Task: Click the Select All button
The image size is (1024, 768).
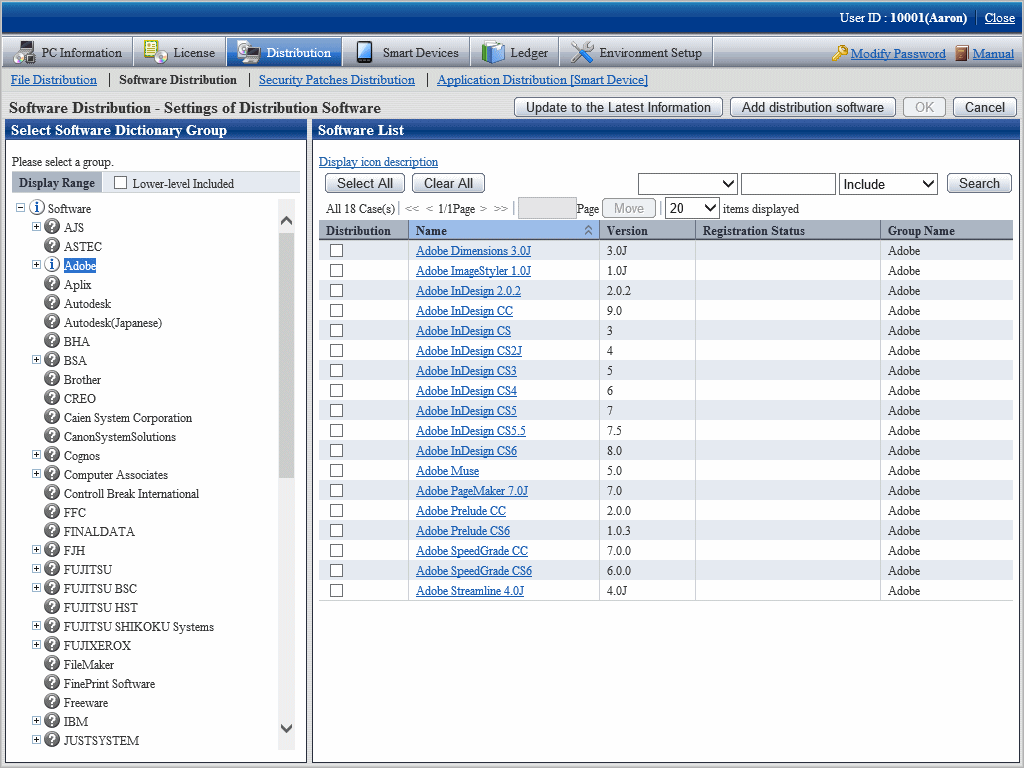Action: (365, 184)
